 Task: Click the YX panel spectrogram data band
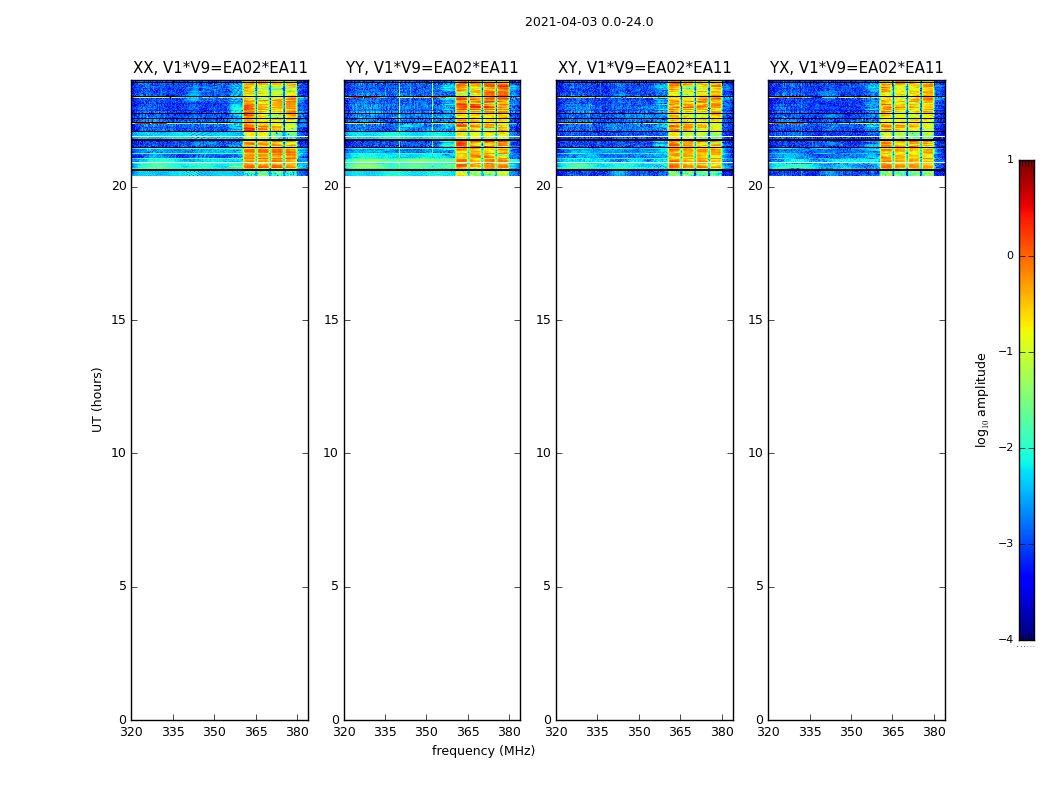pos(856,128)
